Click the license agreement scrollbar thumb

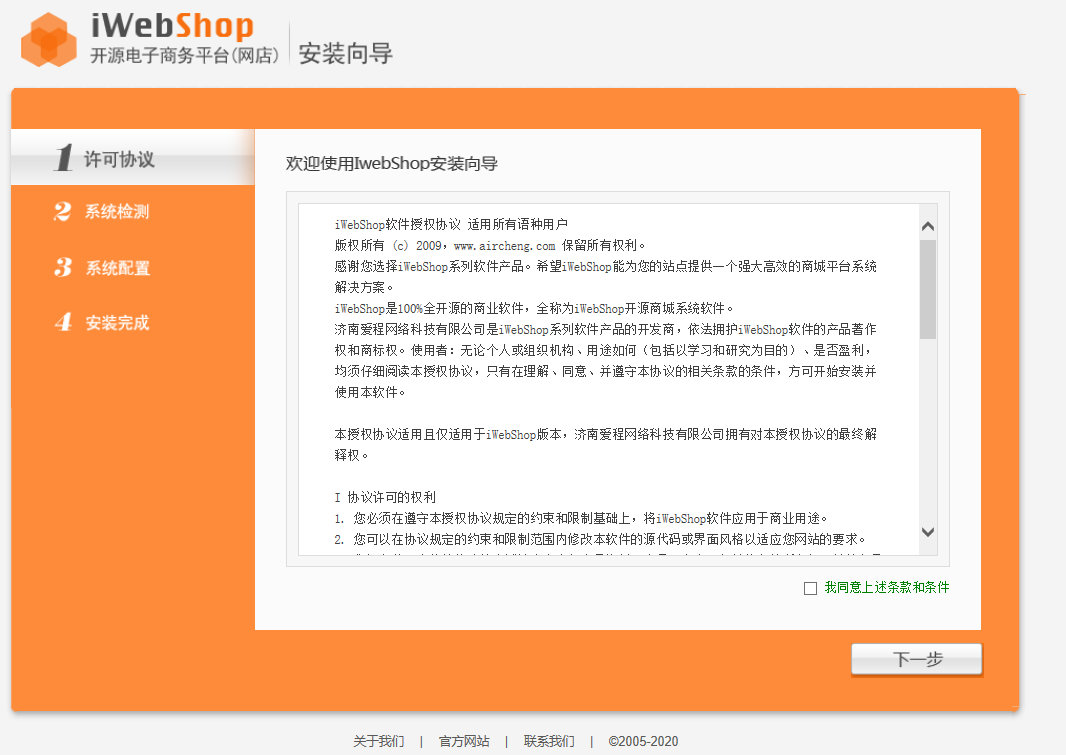[x=927, y=289]
